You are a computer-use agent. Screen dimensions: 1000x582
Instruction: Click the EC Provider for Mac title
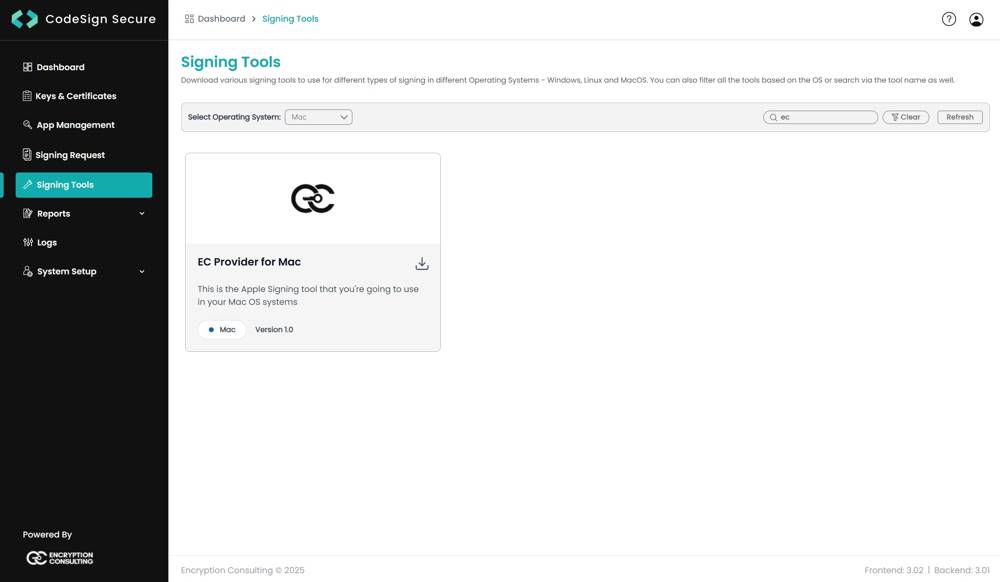coord(249,262)
